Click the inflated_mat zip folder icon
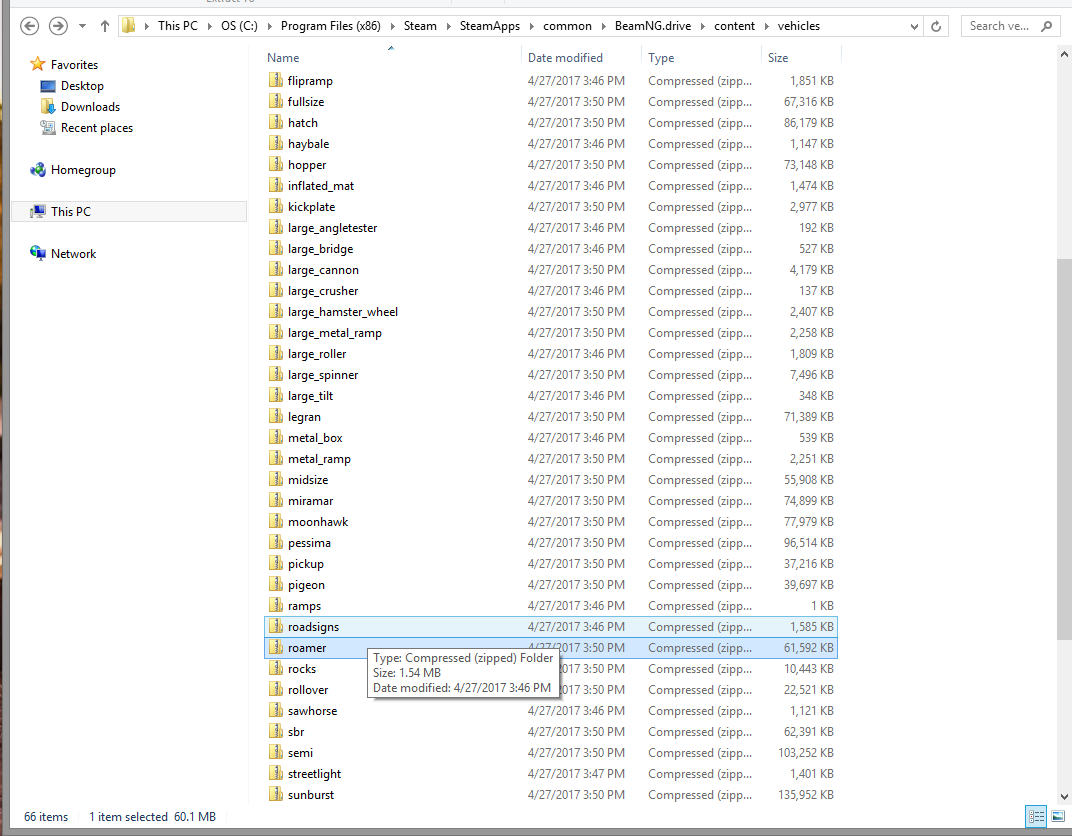This screenshot has height=836, width=1072. pos(276,185)
